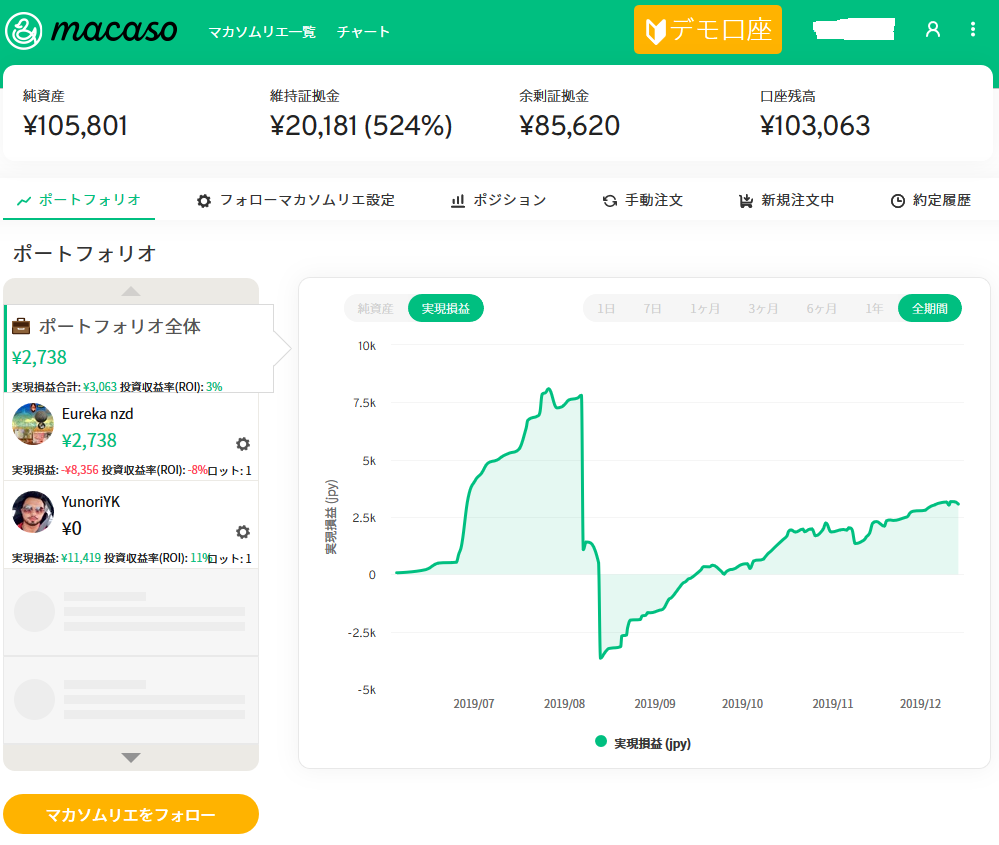Toggle 実現損益 (jpy) legend marker
Screen dimensions: 999x845
pos(601,742)
